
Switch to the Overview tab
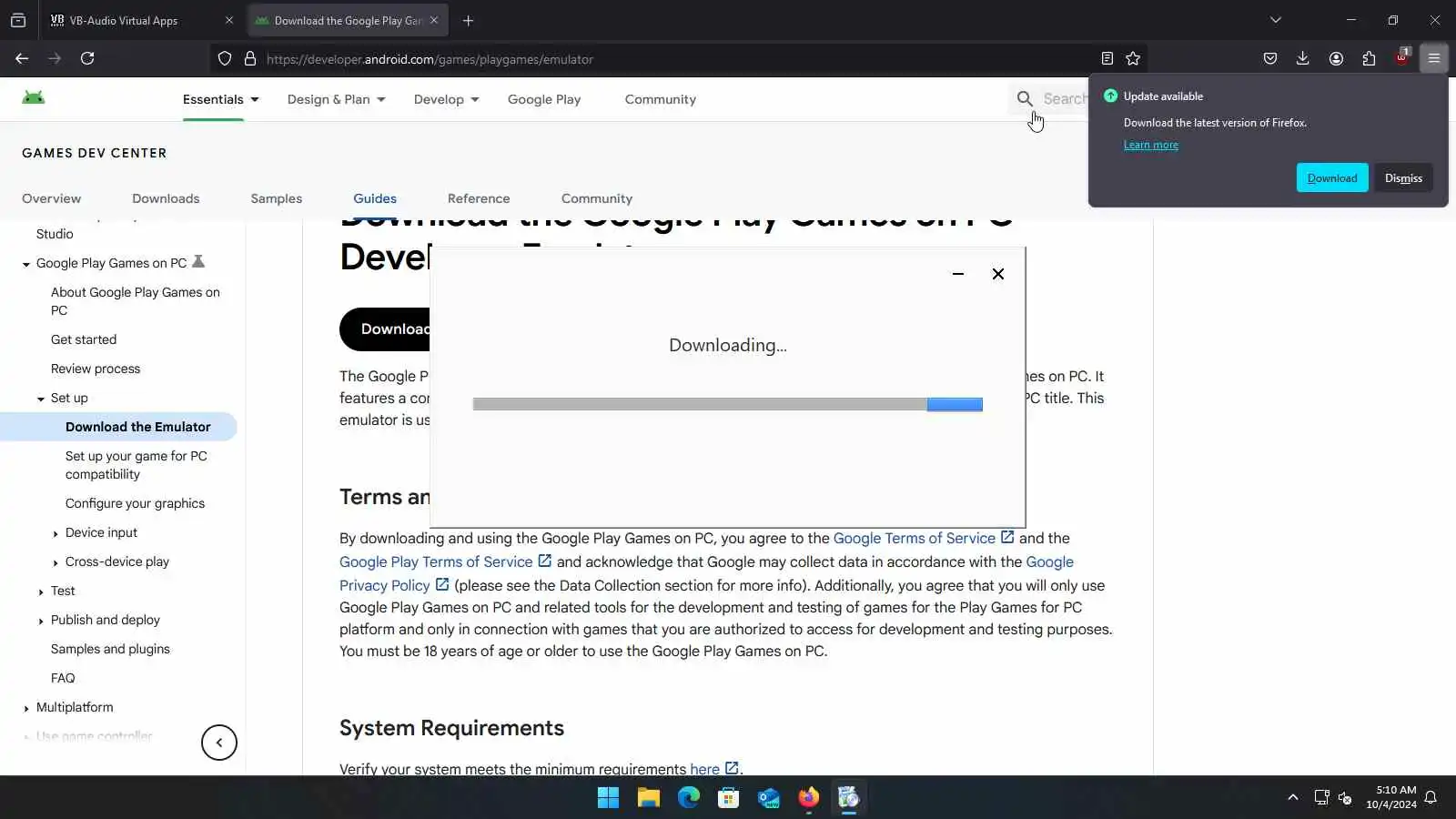point(51,198)
